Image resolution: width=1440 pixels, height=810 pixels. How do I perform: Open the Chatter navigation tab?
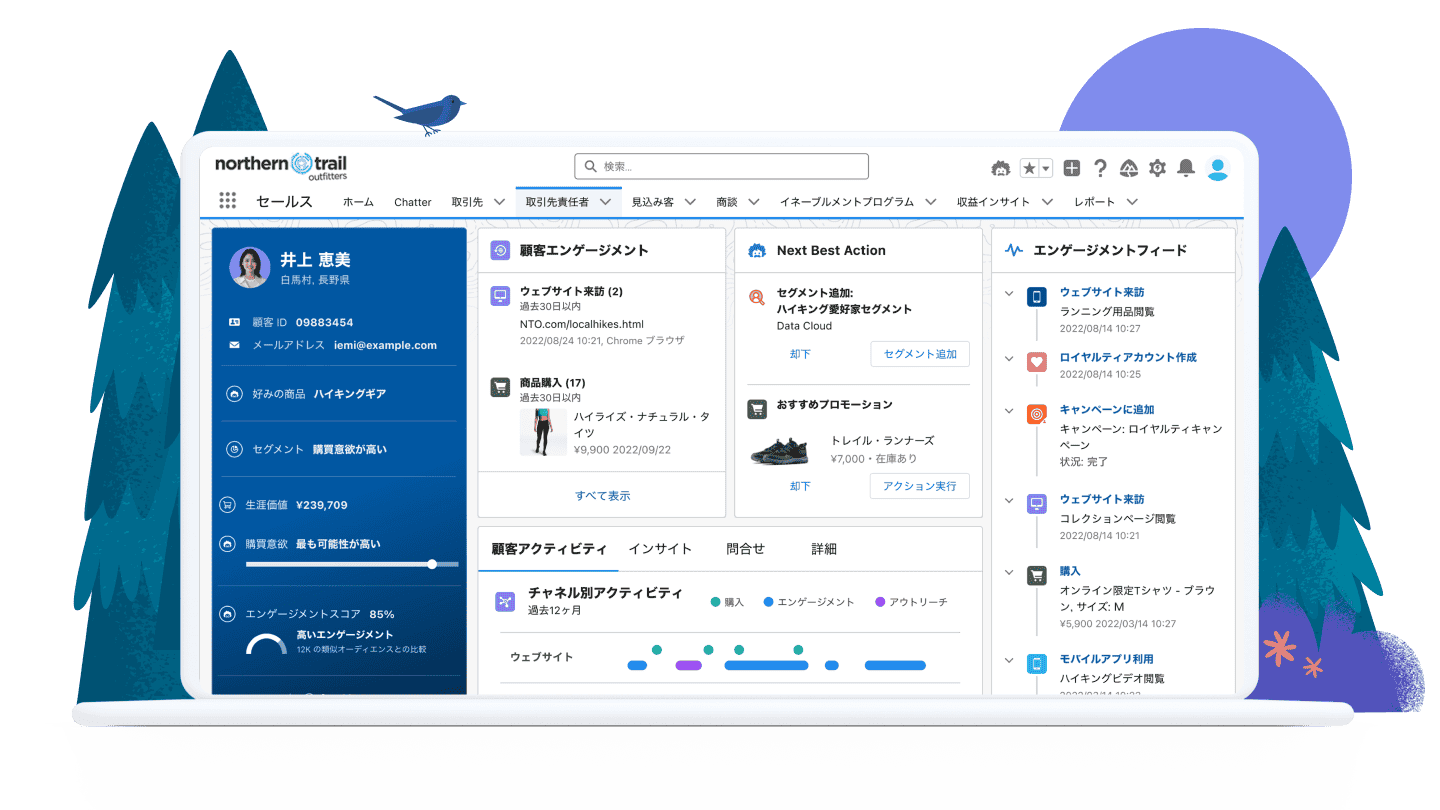pos(412,202)
